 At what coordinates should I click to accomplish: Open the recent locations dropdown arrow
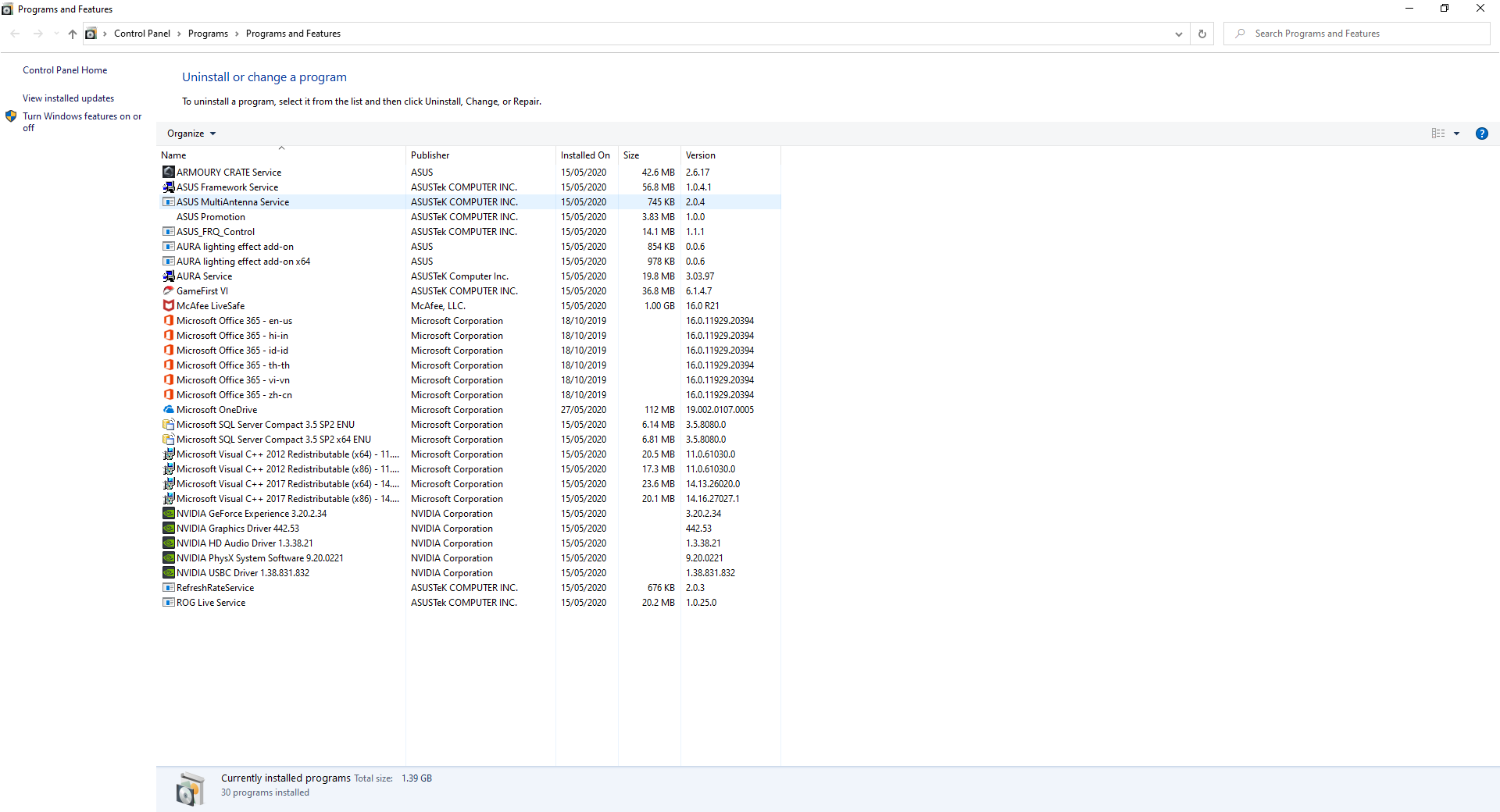pos(55,34)
